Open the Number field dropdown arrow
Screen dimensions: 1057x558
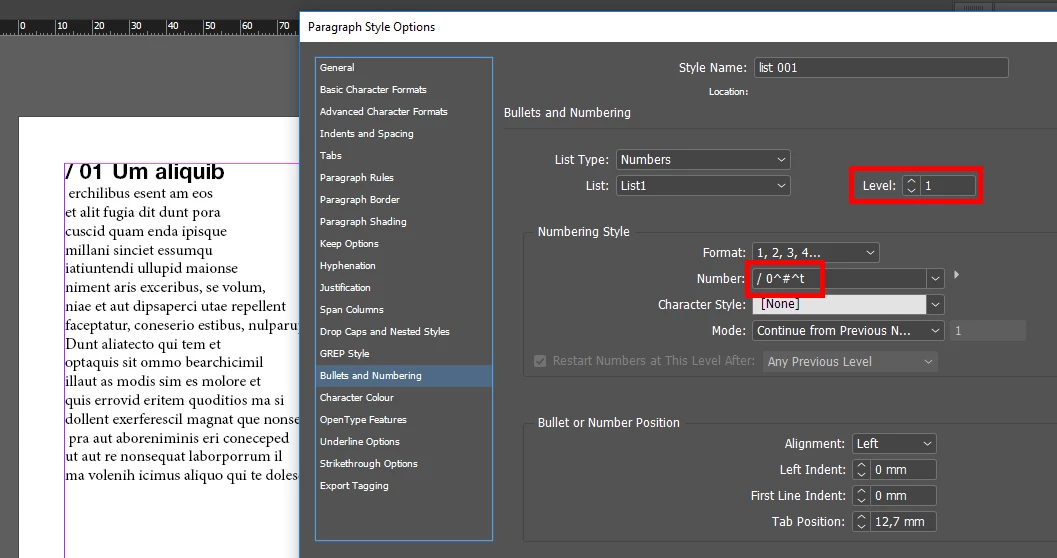(x=935, y=278)
